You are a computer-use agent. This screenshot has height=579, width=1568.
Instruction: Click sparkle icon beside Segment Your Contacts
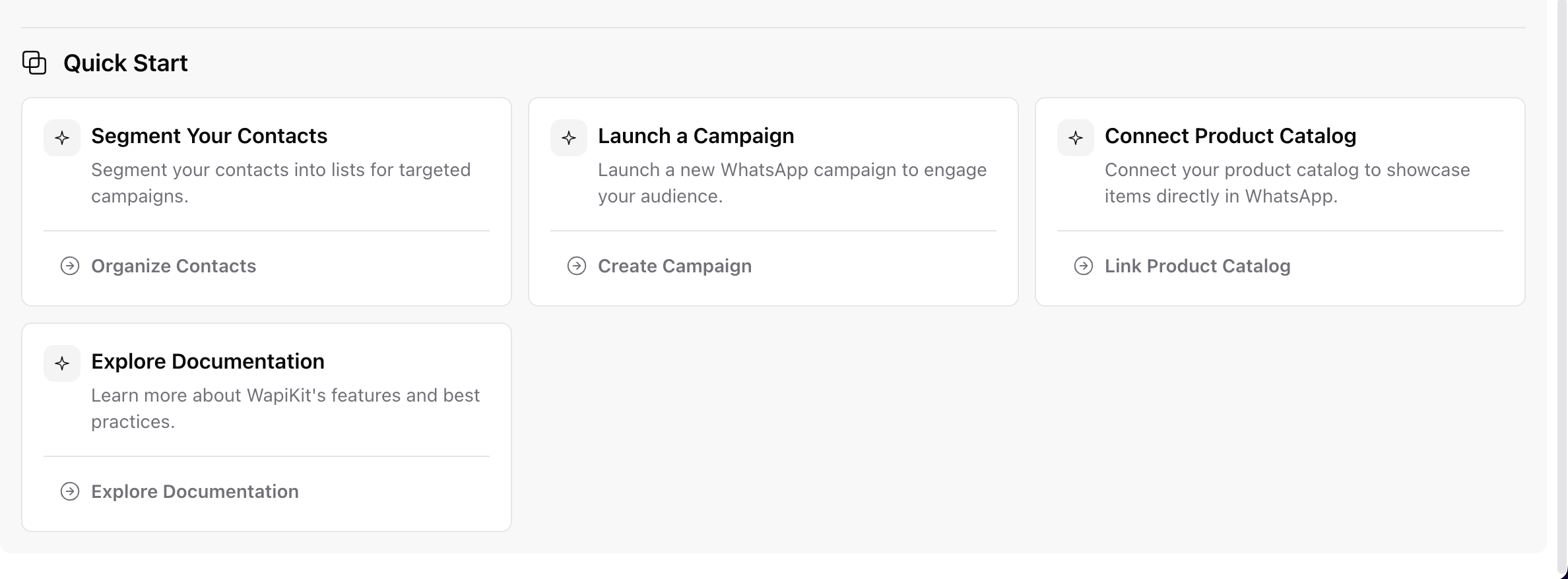[62, 138]
